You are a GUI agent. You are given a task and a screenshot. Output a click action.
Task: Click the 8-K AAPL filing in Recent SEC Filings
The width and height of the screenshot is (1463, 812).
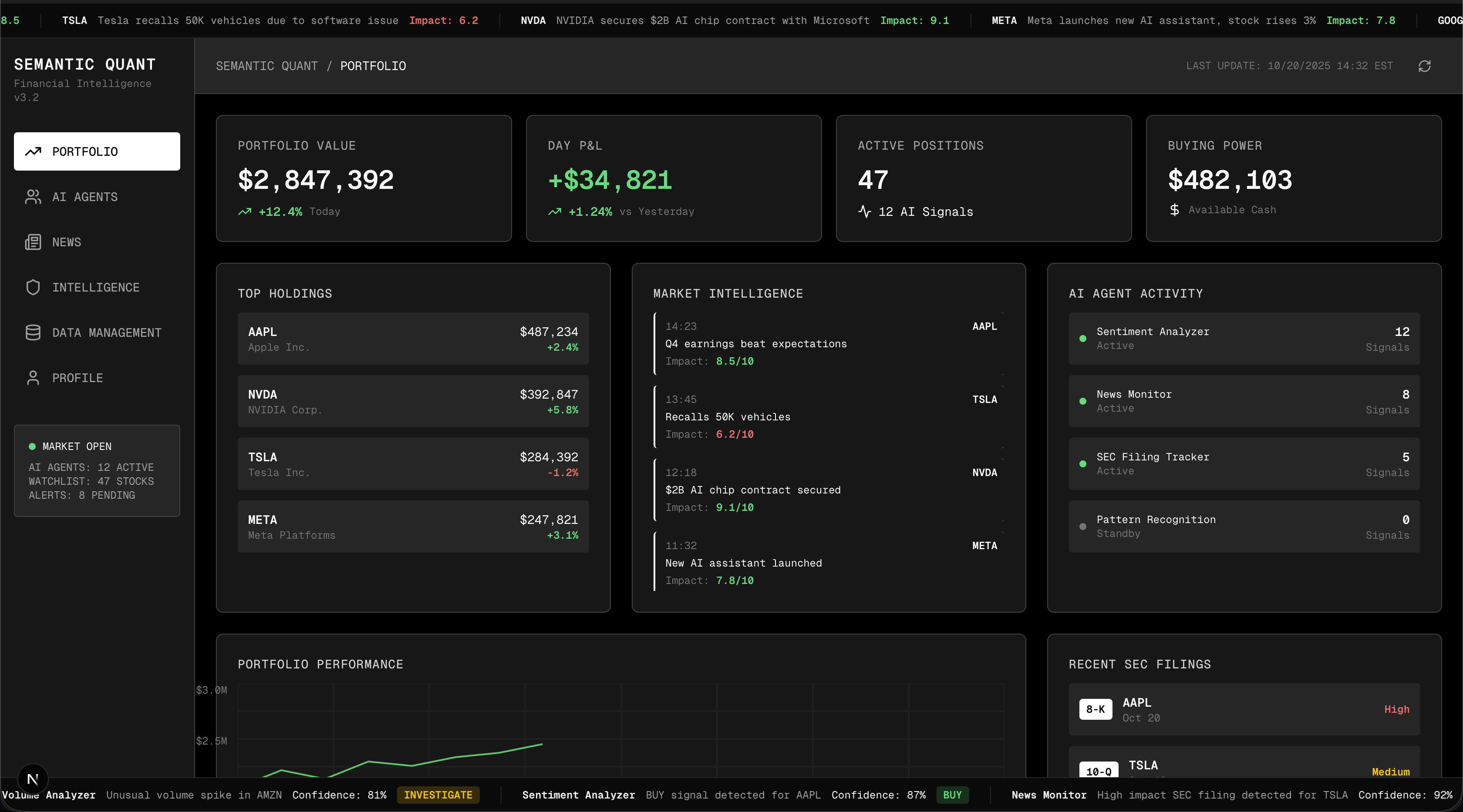1243,709
